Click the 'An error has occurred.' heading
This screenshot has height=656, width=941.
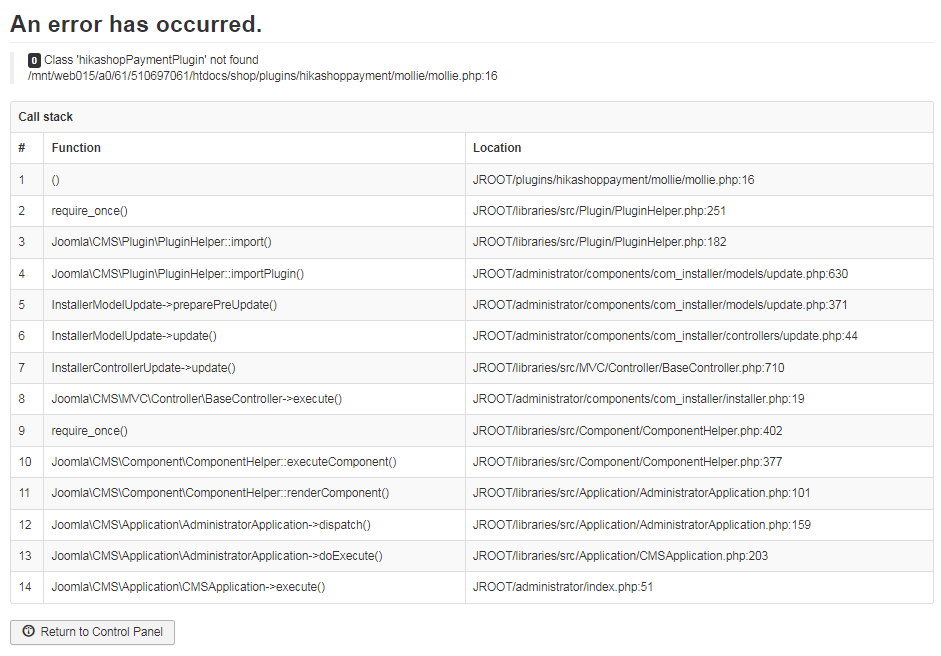click(x=136, y=24)
